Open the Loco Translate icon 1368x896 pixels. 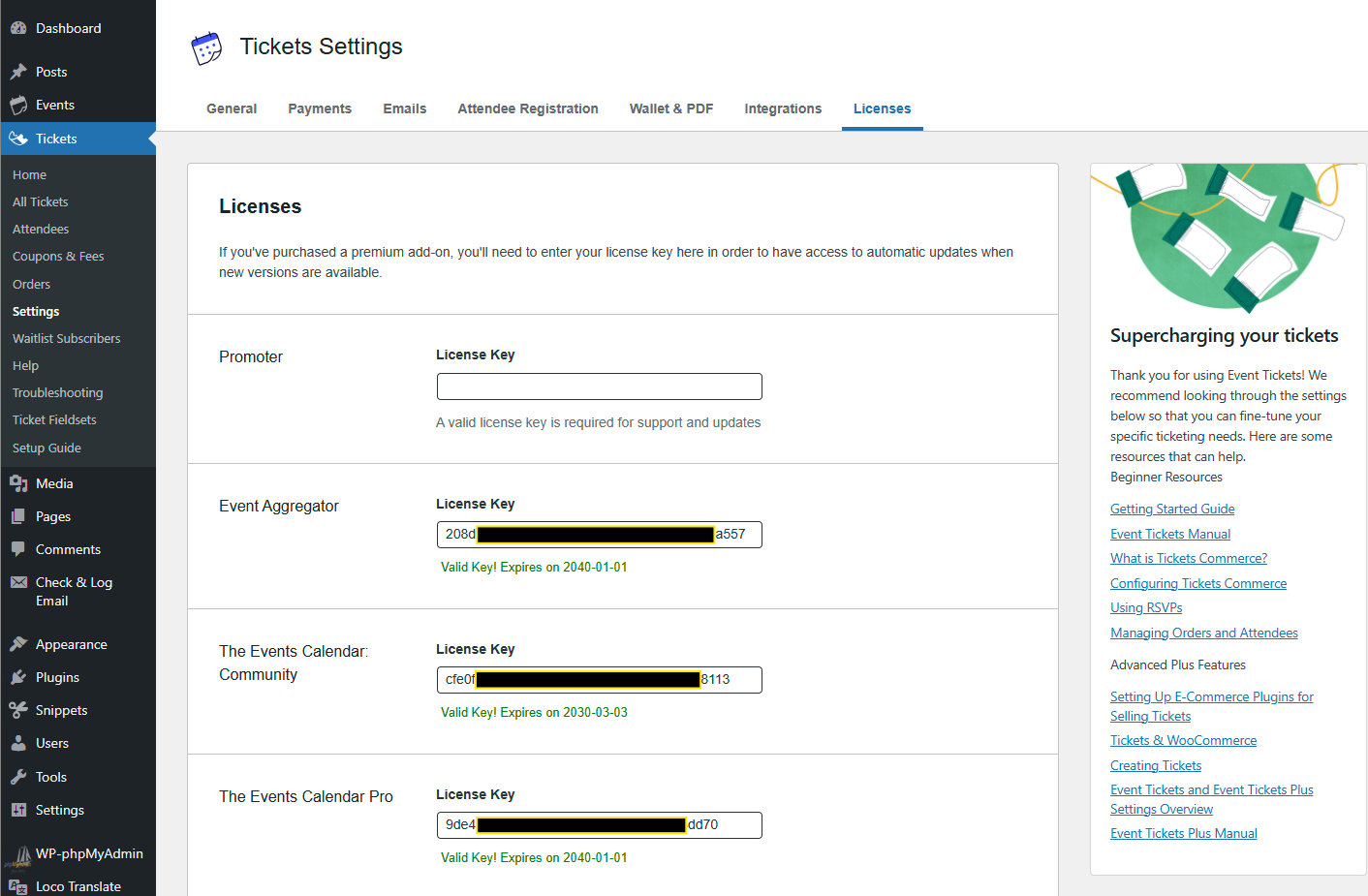click(20, 885)
